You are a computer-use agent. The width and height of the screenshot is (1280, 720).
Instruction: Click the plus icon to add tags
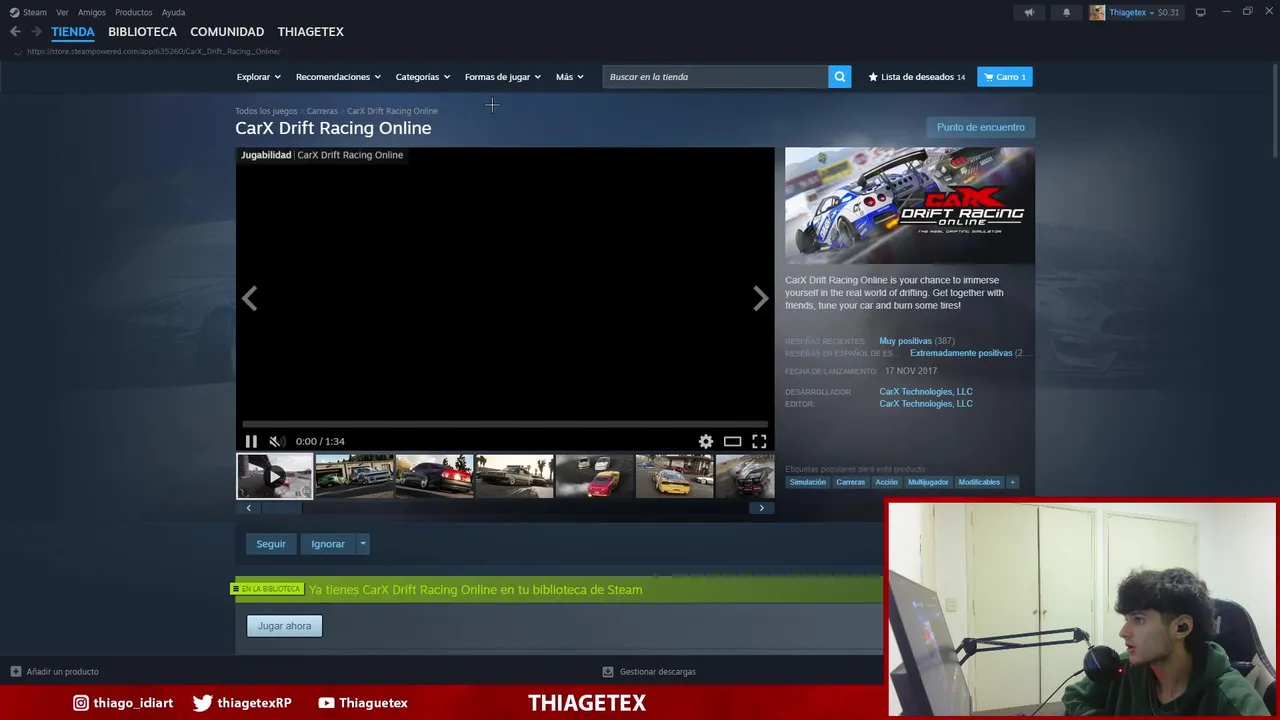coord(1012,482)
